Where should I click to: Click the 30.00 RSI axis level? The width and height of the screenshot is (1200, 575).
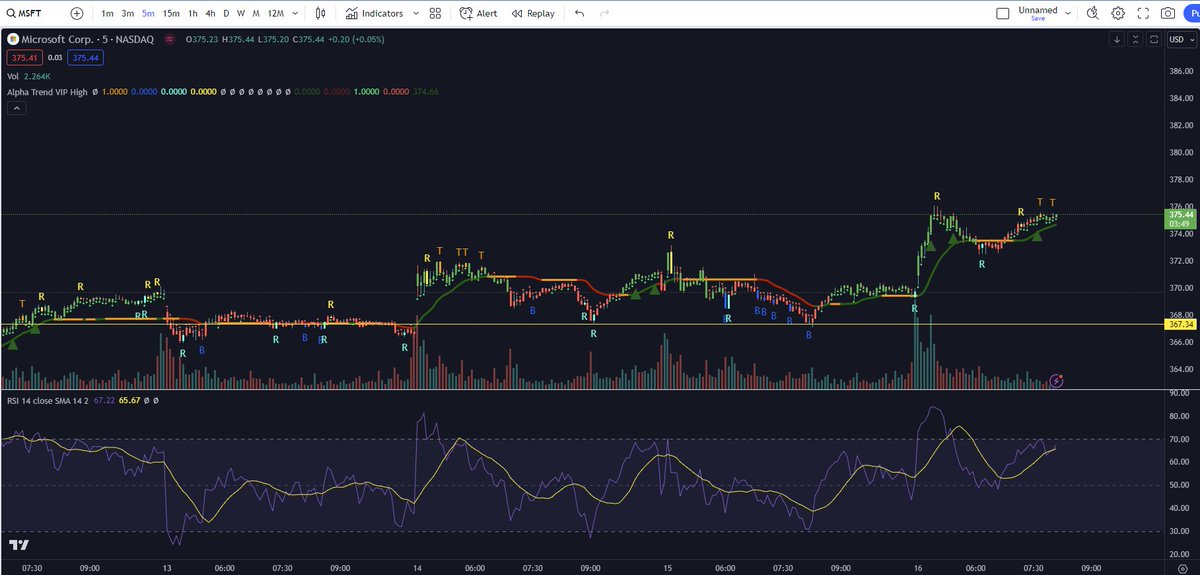click(x=1181, y=531)
